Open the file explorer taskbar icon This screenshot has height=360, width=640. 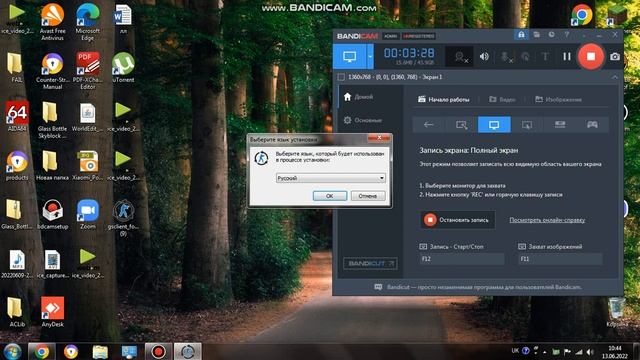click(100, 351)
